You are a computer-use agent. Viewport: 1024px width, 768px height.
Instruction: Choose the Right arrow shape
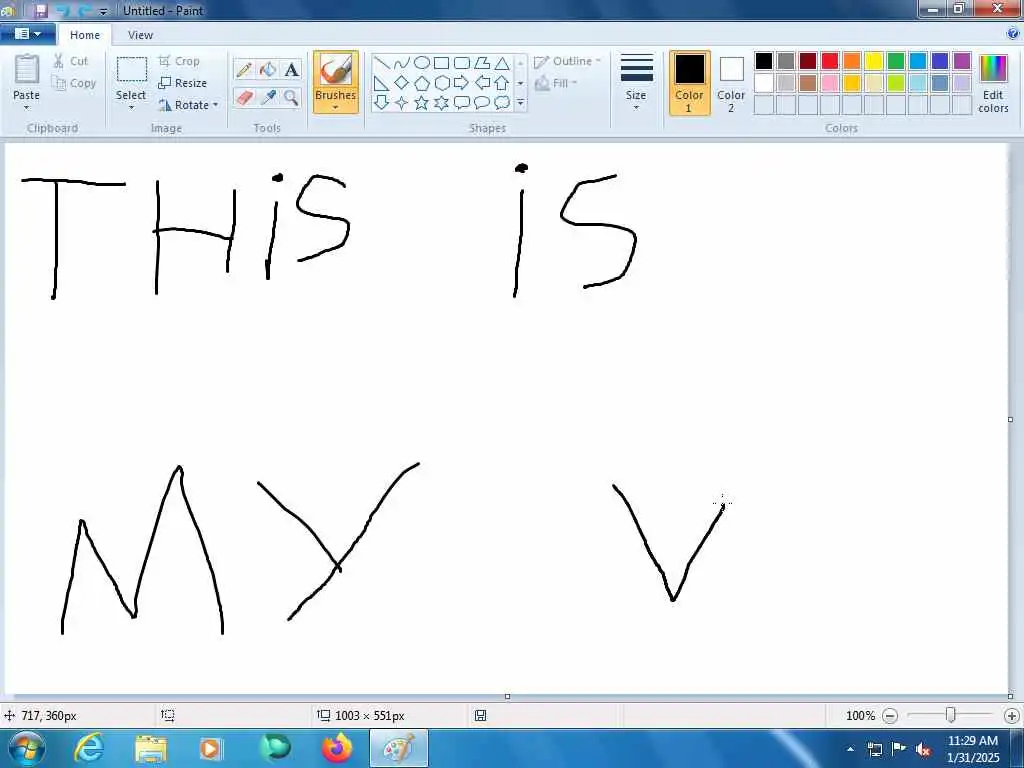[462, 83]
